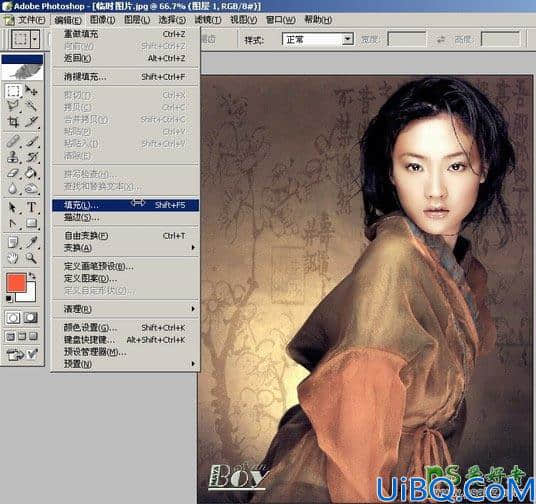
Task: Open the 文件(F) menu
Action: pyautogui.click(x=31, y=20)
